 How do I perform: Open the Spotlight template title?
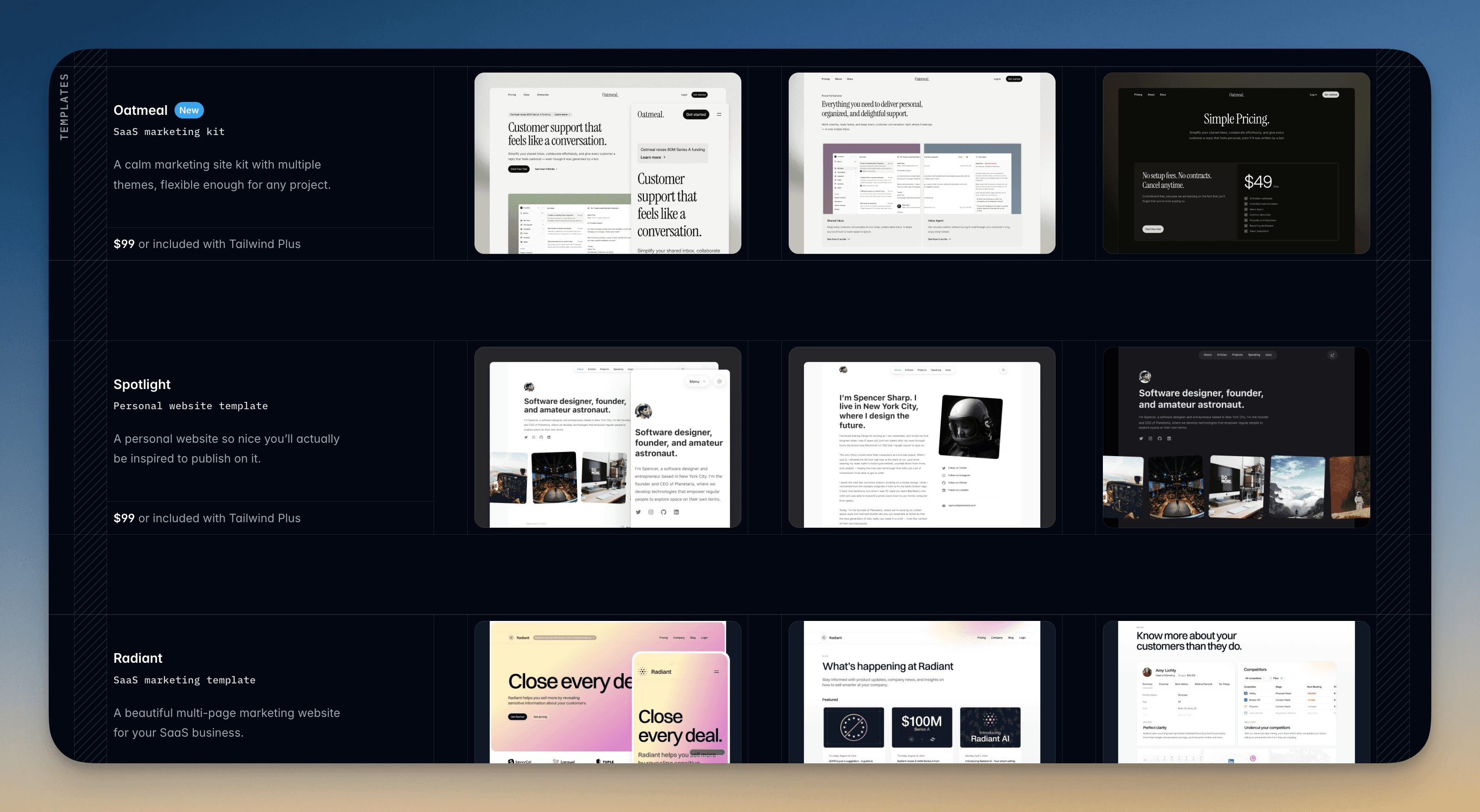point(142,384)
